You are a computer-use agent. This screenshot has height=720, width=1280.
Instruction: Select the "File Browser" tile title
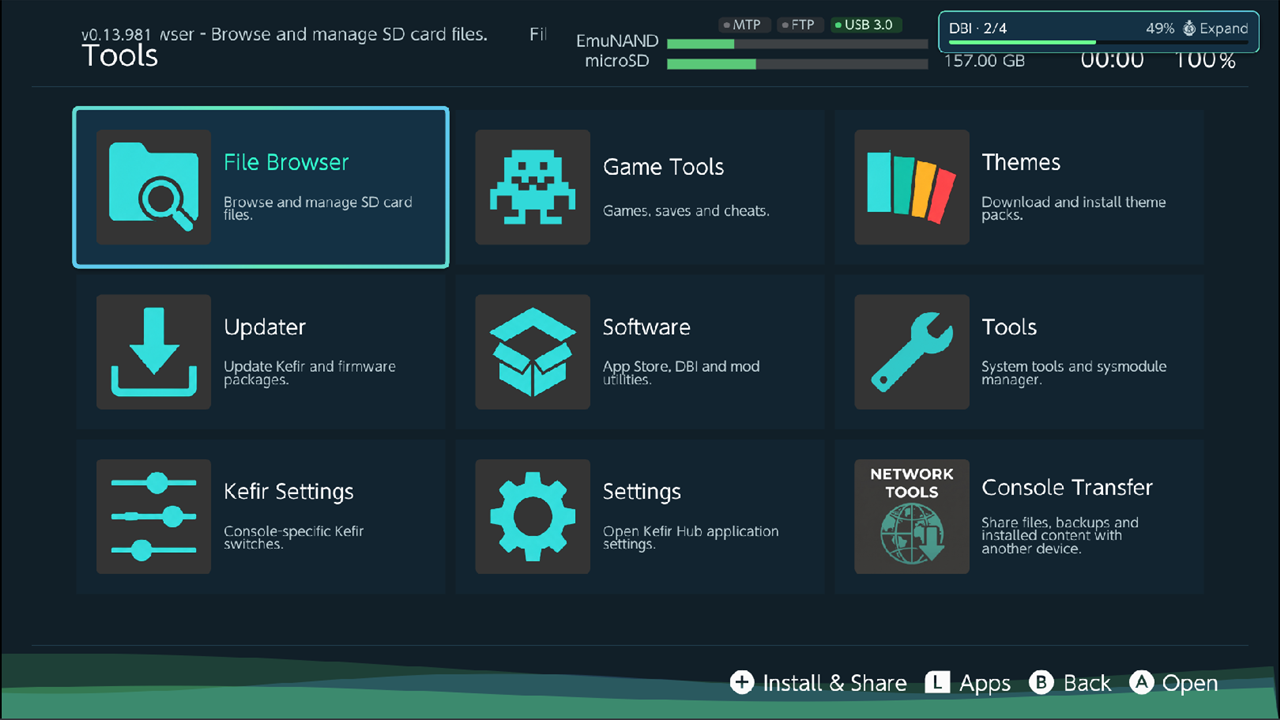tap(286, 162)
